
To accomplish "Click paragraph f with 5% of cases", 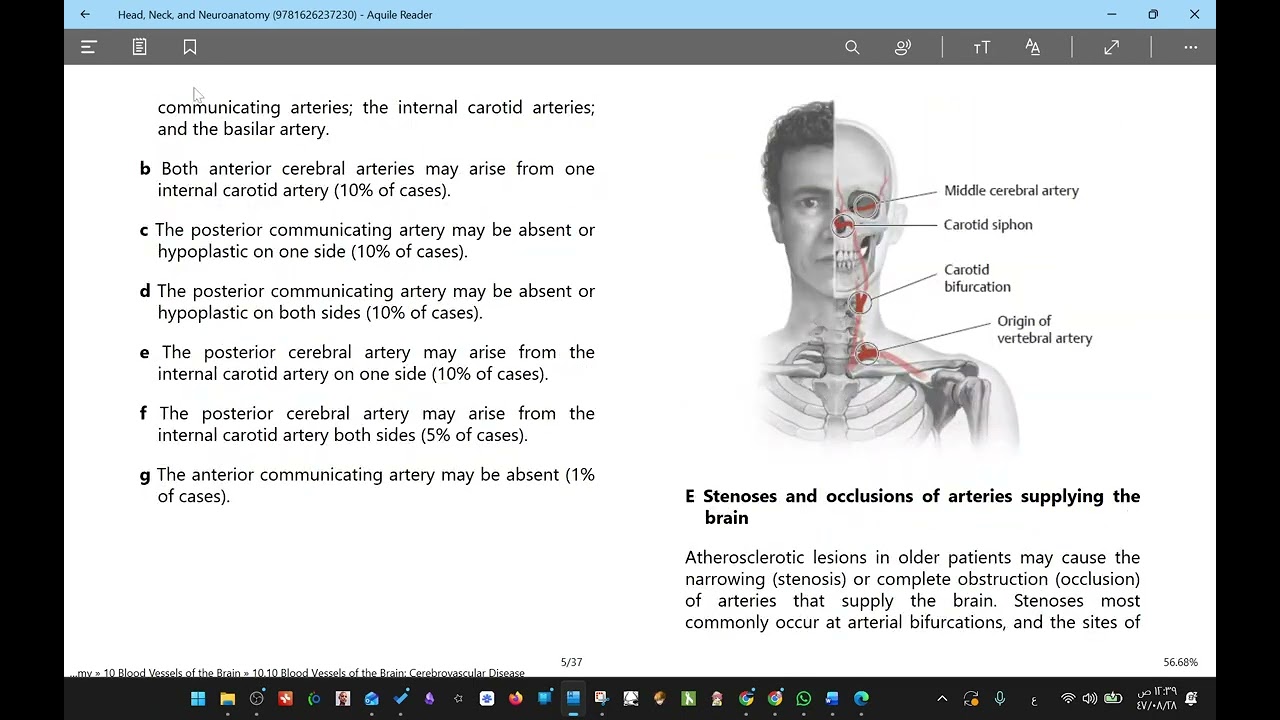I will tap(367, 423).
